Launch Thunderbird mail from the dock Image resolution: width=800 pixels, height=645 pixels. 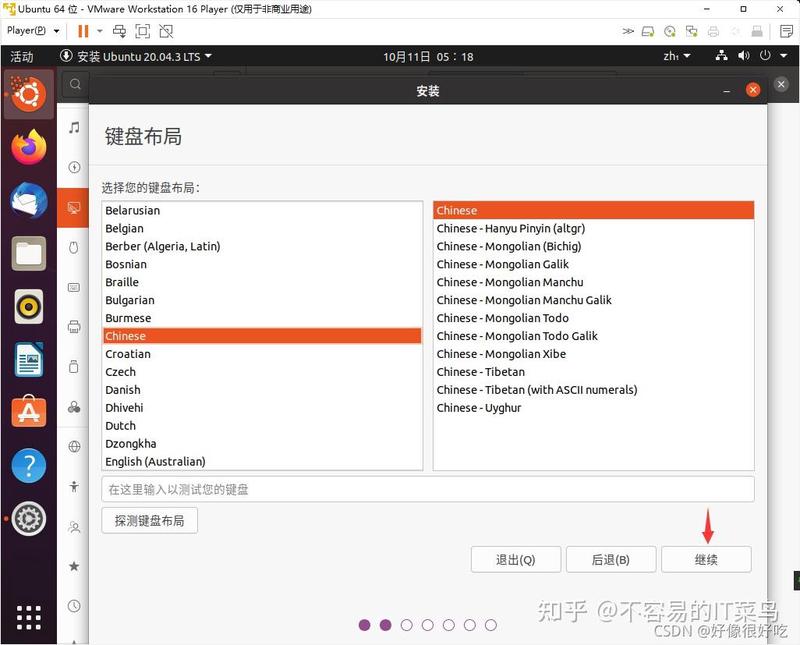[29, 200]
